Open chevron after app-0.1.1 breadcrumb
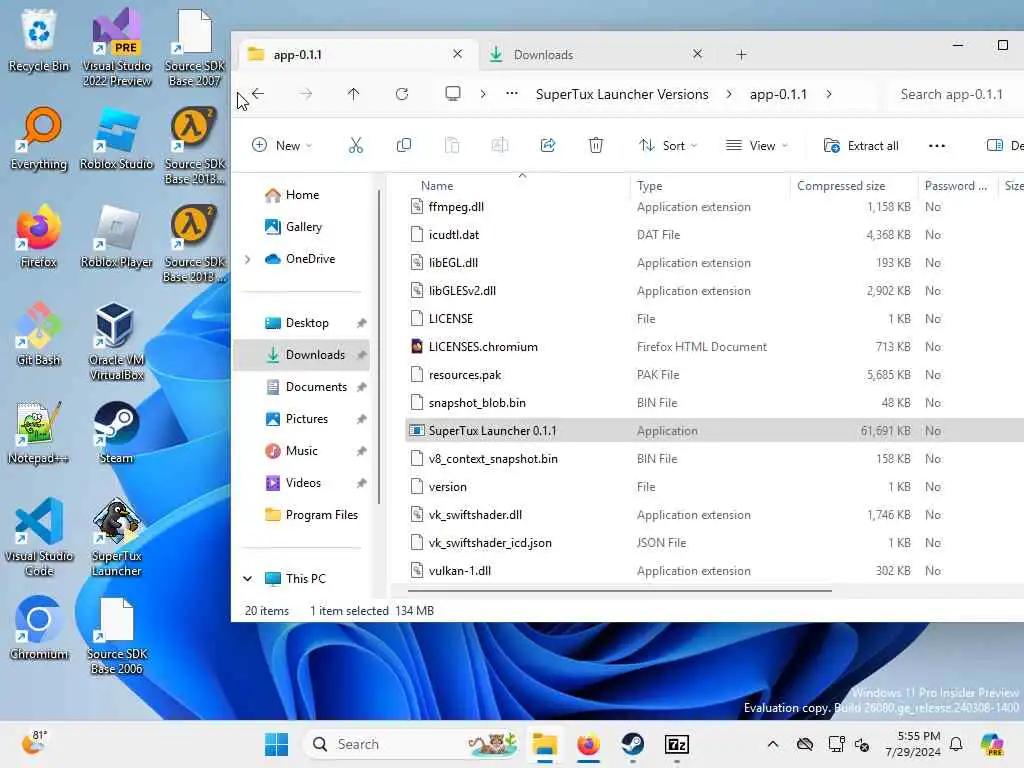The width and height of the screenshot is (1024, 768). tap(829, 94)
